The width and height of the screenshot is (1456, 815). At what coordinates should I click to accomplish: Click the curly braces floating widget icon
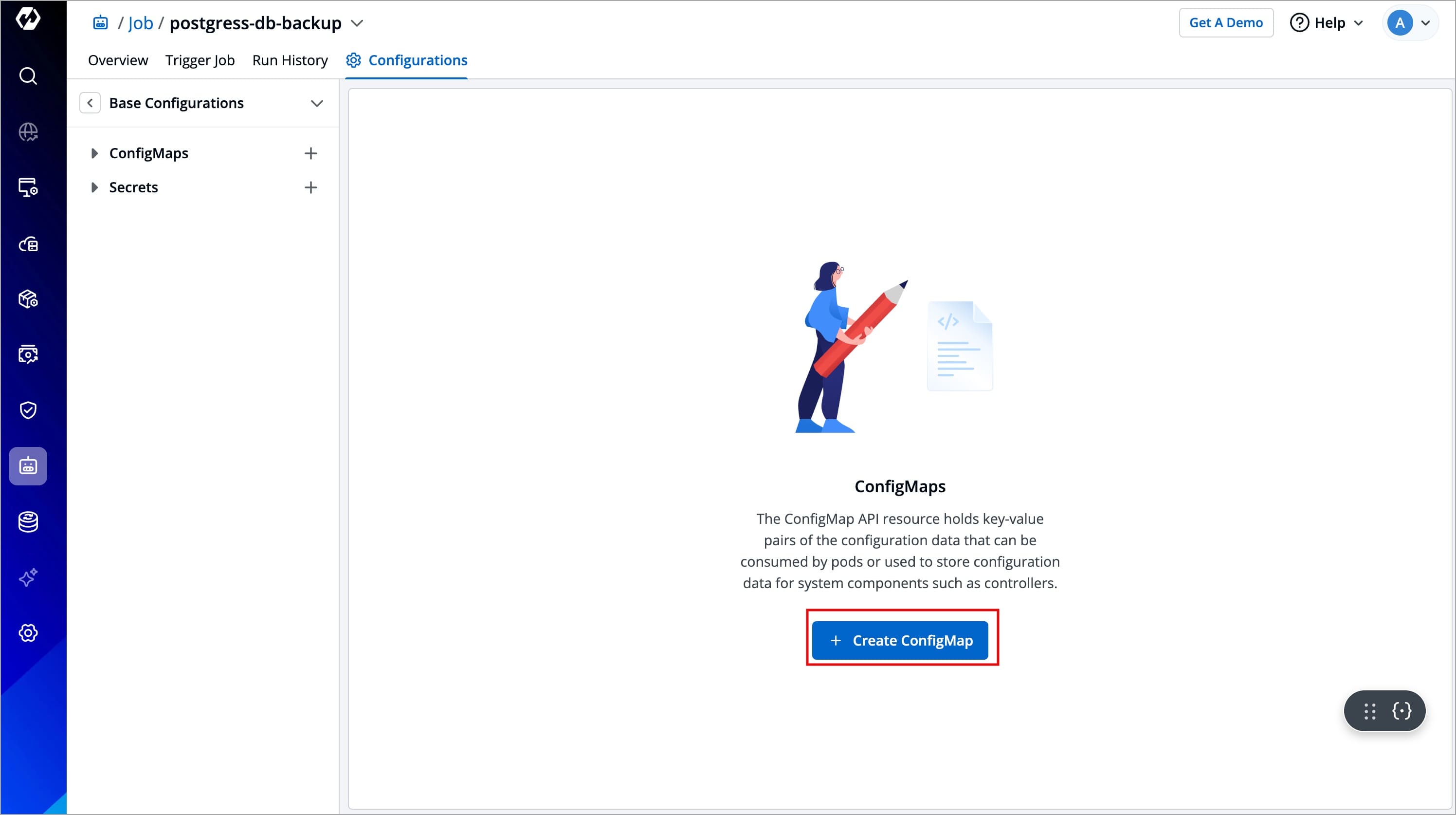1401,711
